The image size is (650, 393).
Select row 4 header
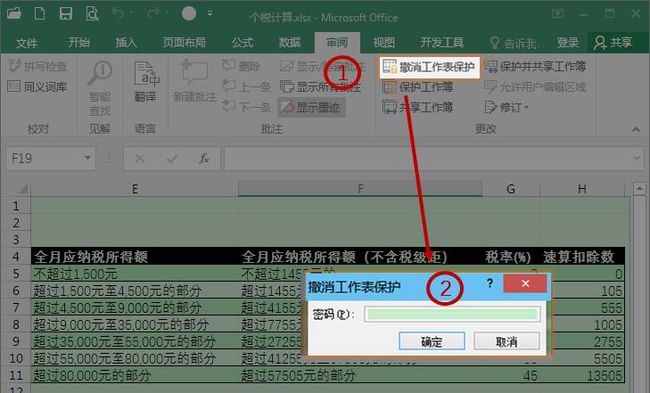click(16, 257)
